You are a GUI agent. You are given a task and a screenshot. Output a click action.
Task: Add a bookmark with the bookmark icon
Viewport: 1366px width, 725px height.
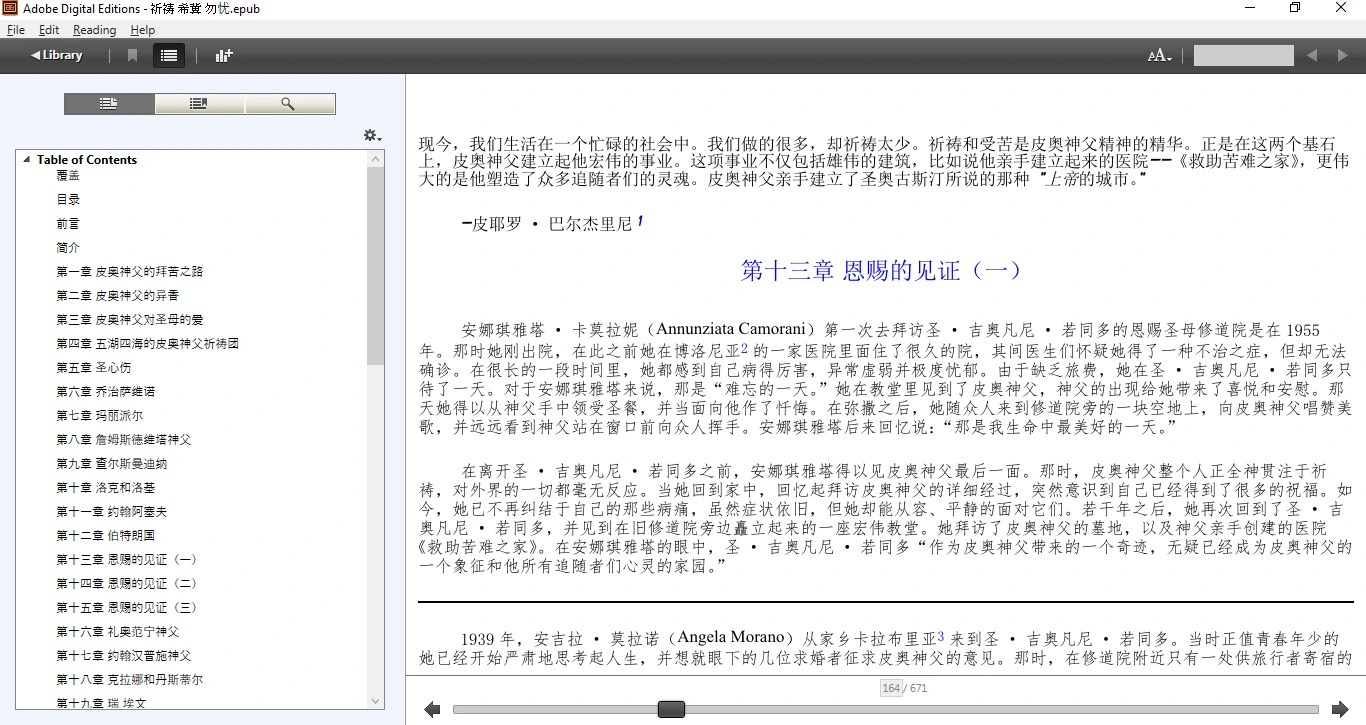pos(132,56)
